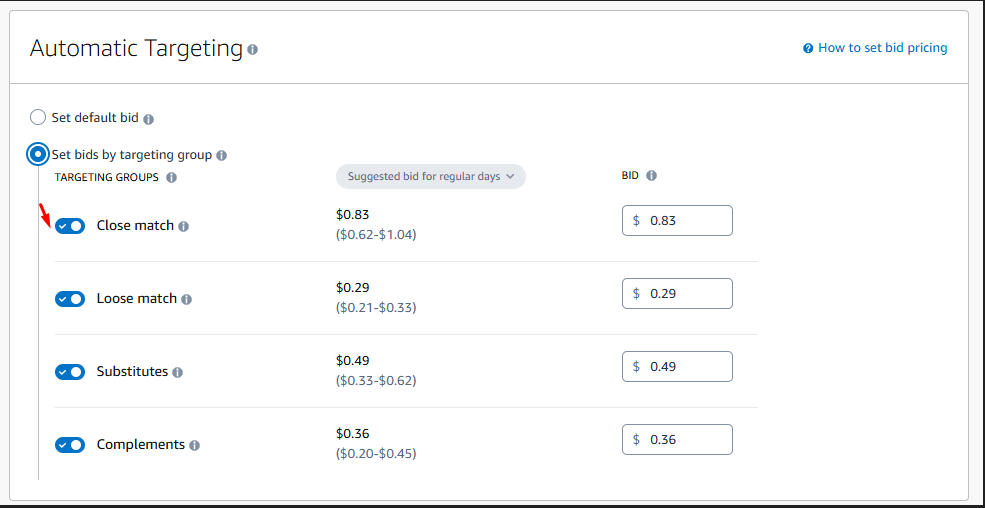The width and height of the screenshot is (985, 508).
Task: Click the Complements bid input box
Action: click(687, 440)
